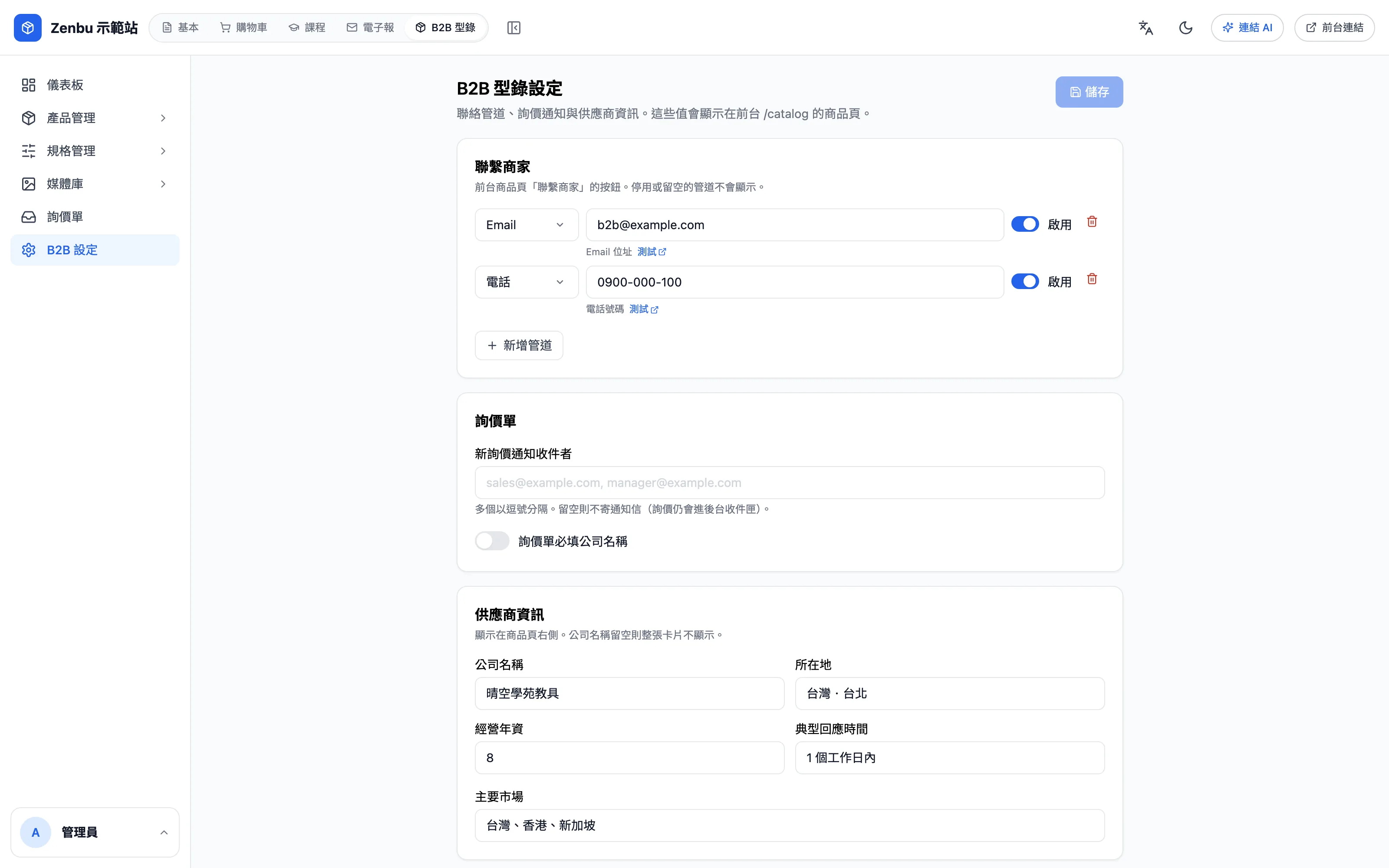Click 測試 link under Email address
The image size is (1389, 868).
click(652, 252)
